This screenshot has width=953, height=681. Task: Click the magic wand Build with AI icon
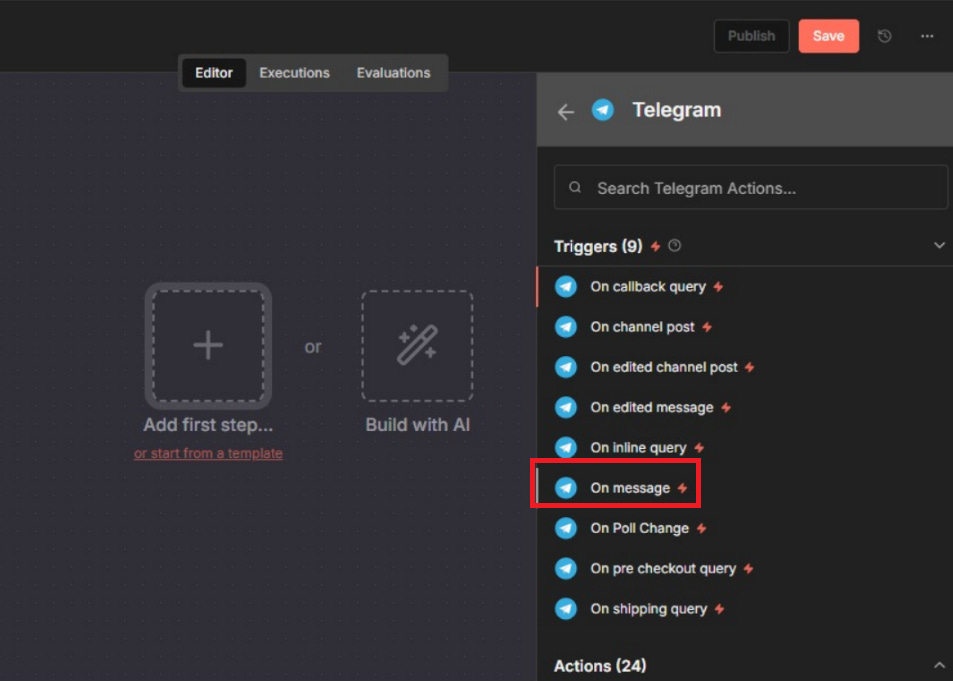(417, 345)
